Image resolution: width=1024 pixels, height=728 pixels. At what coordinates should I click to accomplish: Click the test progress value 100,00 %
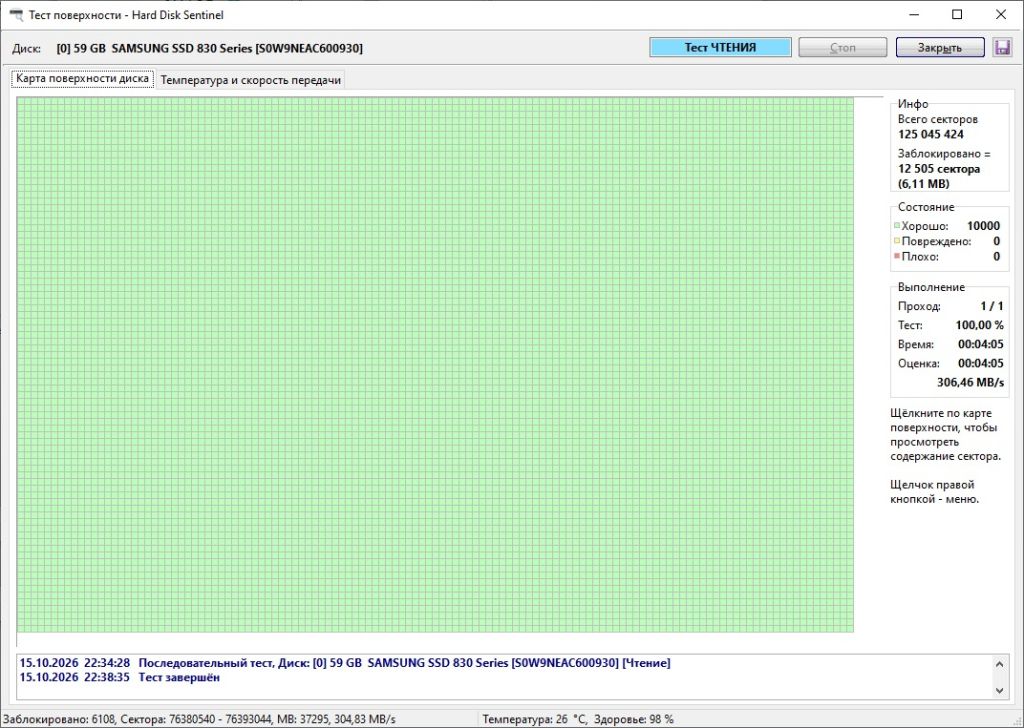980,325
